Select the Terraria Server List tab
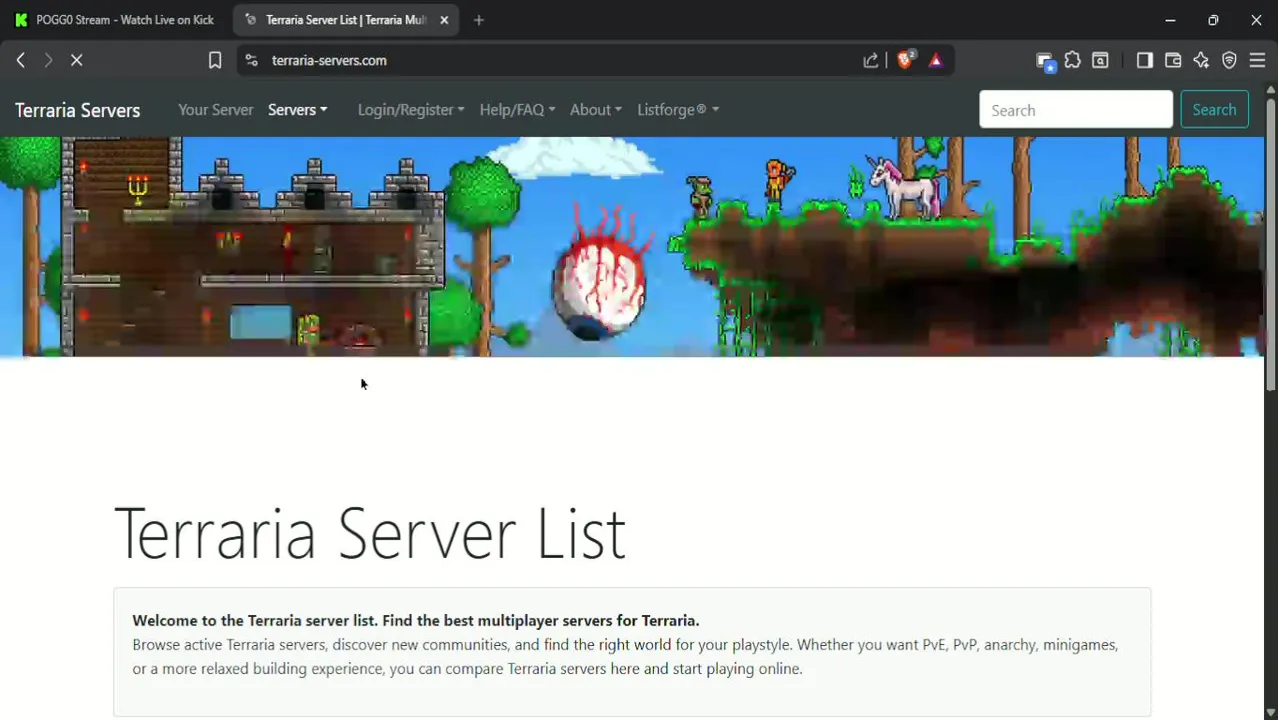 coord(346,20)
